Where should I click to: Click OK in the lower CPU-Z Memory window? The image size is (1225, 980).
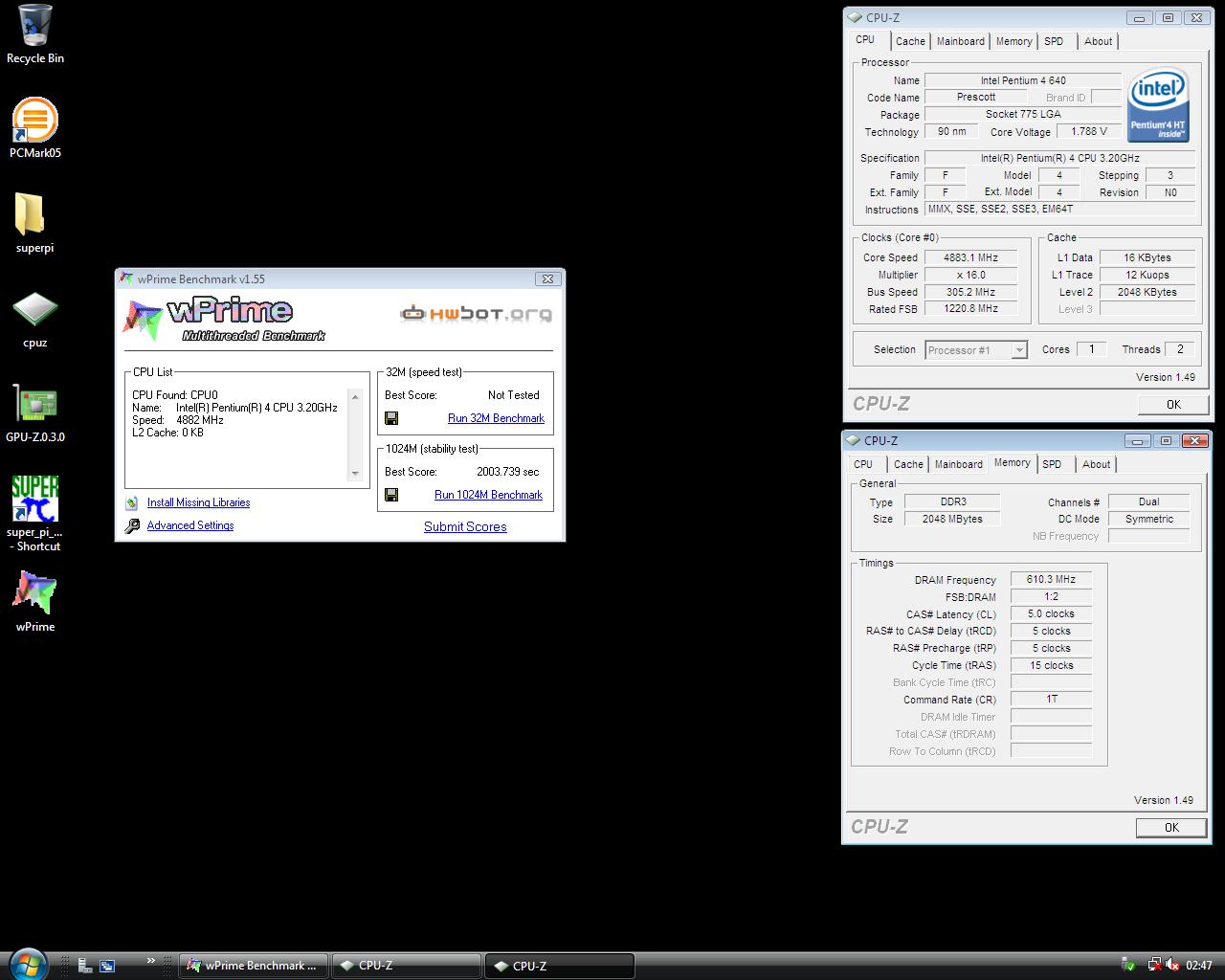1171,827
